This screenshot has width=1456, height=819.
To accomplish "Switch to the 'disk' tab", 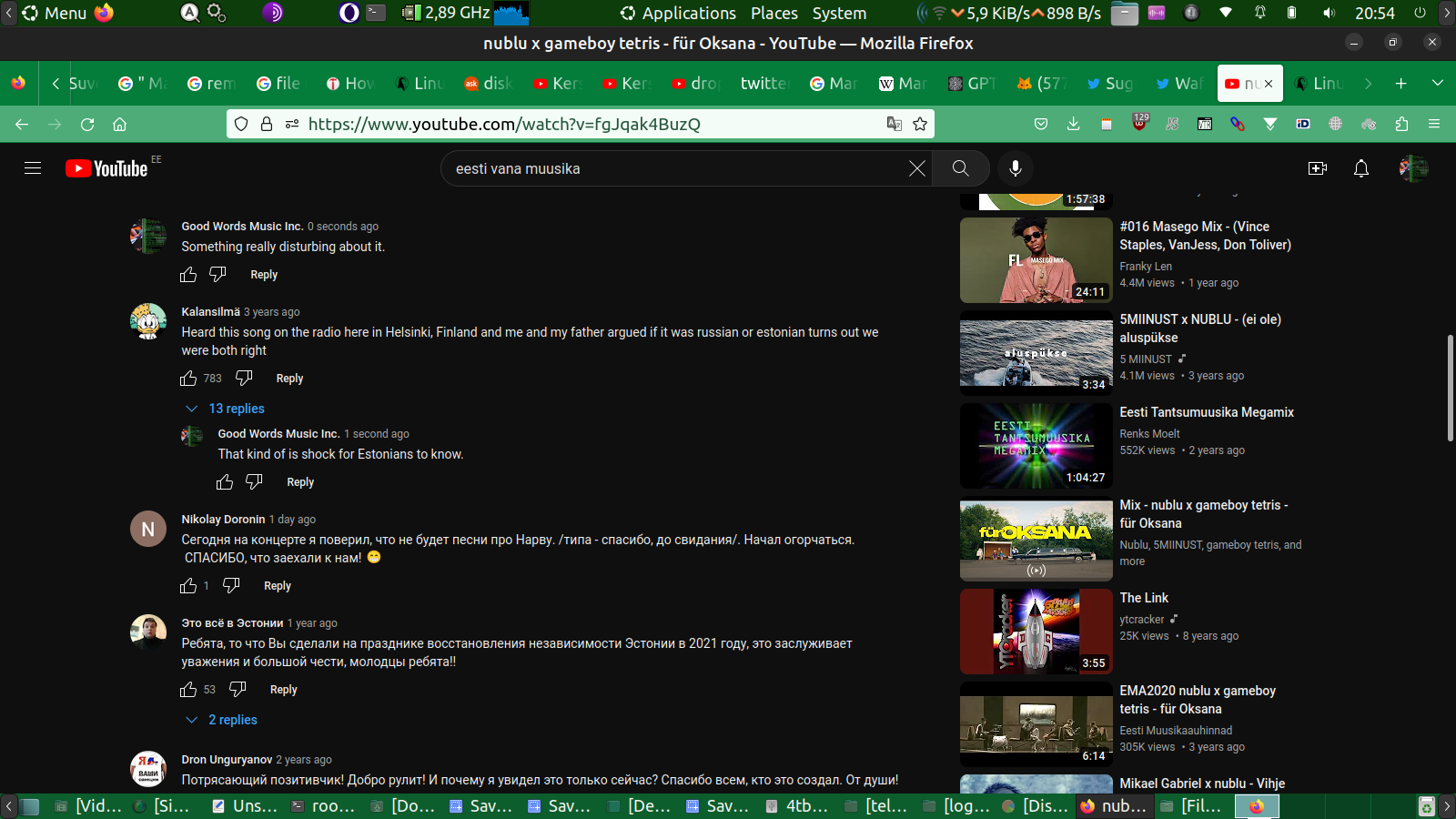I will coord(489,84).
